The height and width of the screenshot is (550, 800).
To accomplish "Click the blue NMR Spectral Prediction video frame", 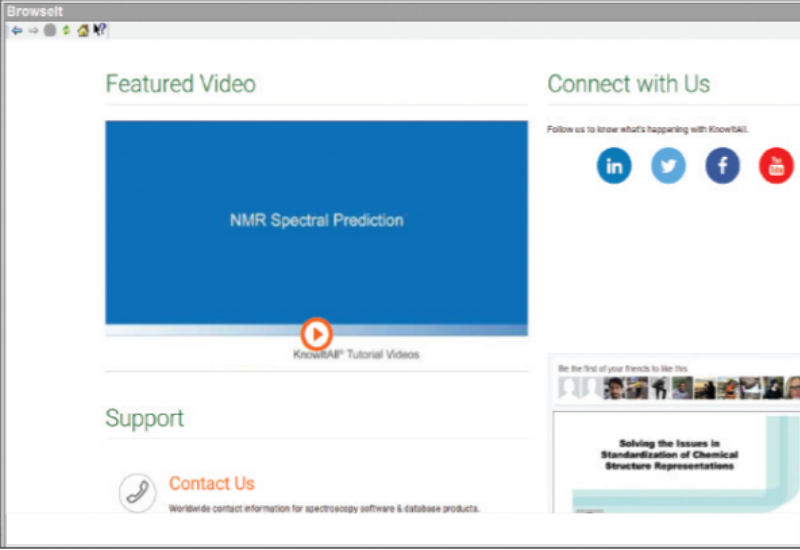I will pos(316,220).
